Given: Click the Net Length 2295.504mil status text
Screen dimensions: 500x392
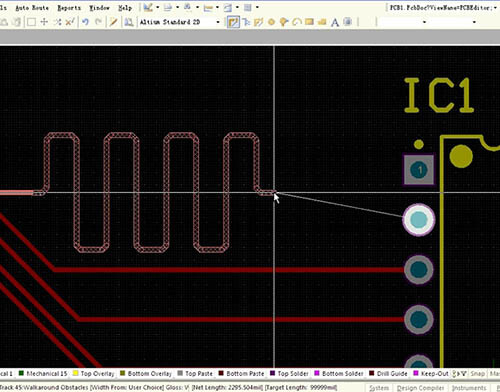Looking at the screenshot, I should pyautogui.click(x=228, y=388).
